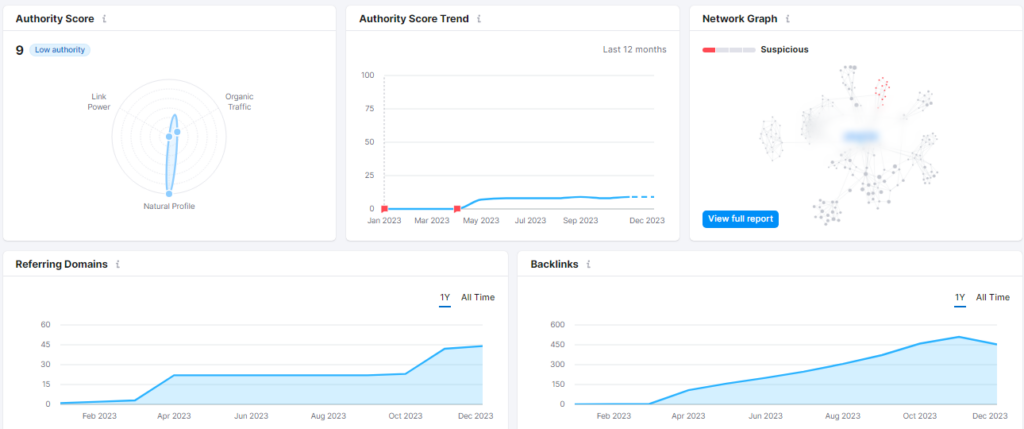This screenshot has width=1024, height=429.
Task: Click the Network Graph panel title
Action: pyautogui.click(x=740, y=19)
